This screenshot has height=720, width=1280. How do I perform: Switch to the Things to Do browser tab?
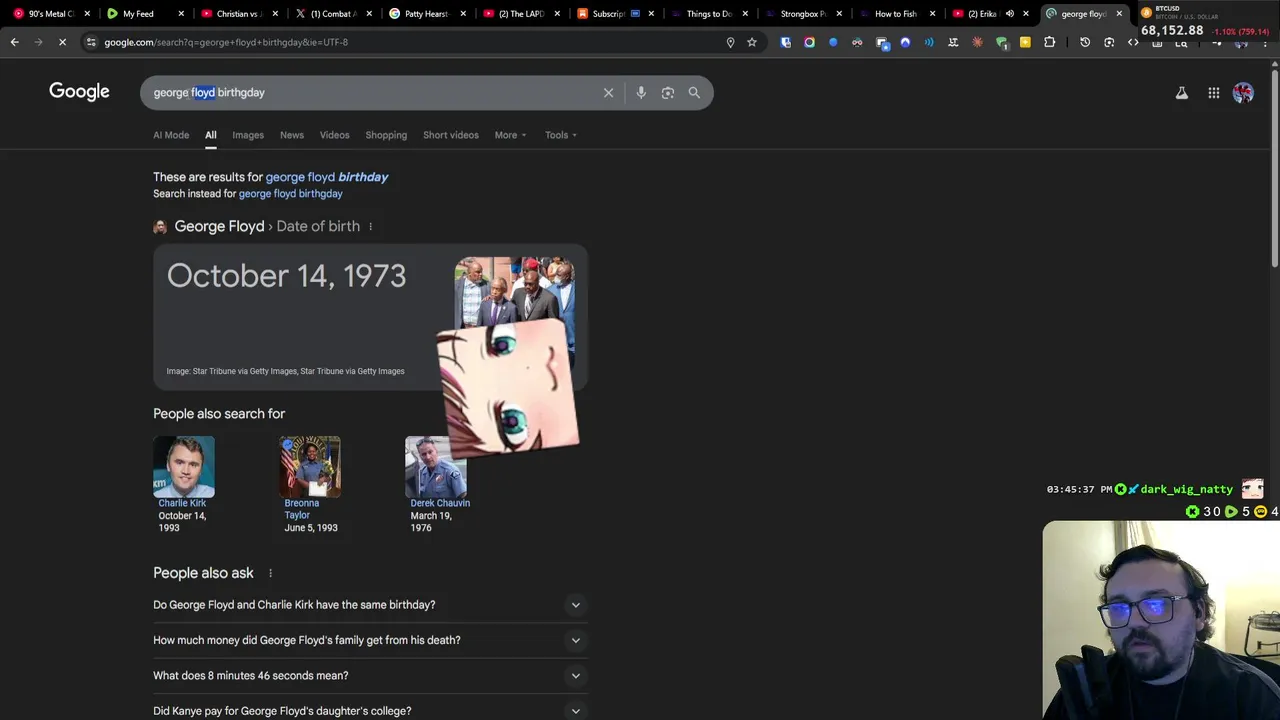coord(707,14)
